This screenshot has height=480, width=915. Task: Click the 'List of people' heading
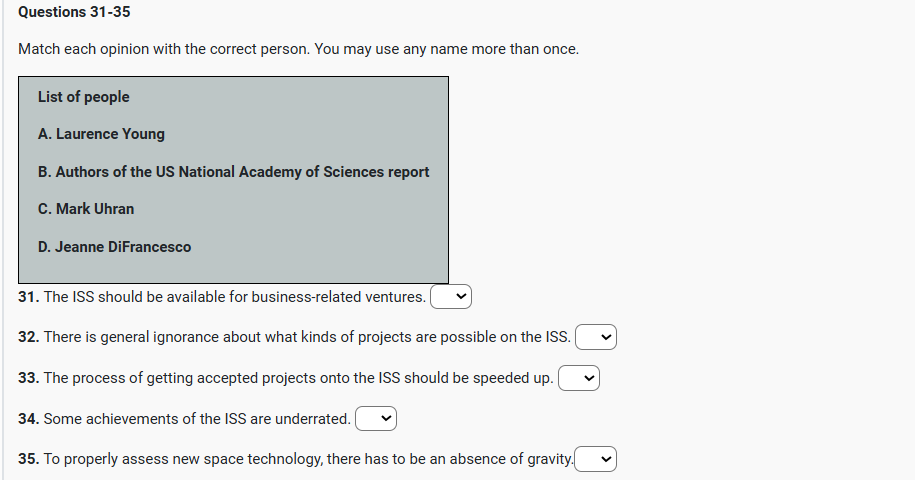(x=84, y=97)
